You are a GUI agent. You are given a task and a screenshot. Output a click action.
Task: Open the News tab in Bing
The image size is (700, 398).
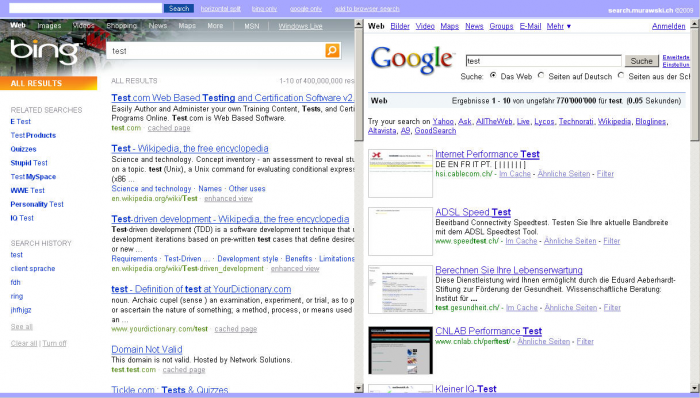click(x=158, y=26)
